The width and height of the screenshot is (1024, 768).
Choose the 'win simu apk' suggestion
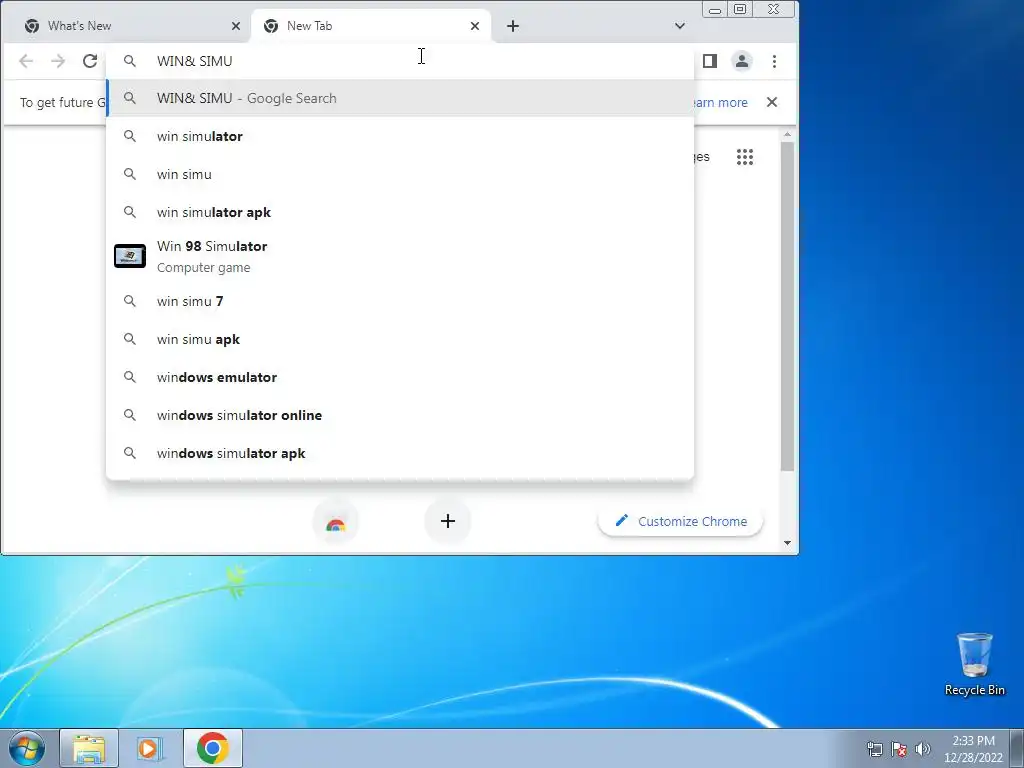pos(400,339)
